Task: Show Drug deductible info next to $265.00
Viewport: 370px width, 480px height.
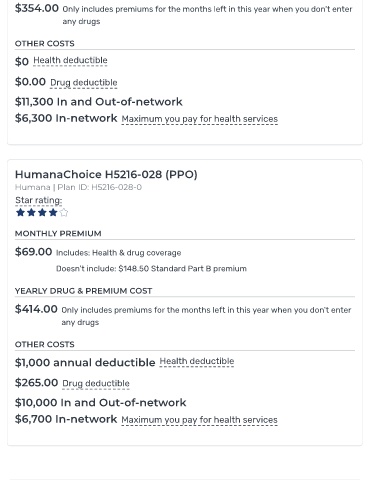Action: (x=96, y=384)
